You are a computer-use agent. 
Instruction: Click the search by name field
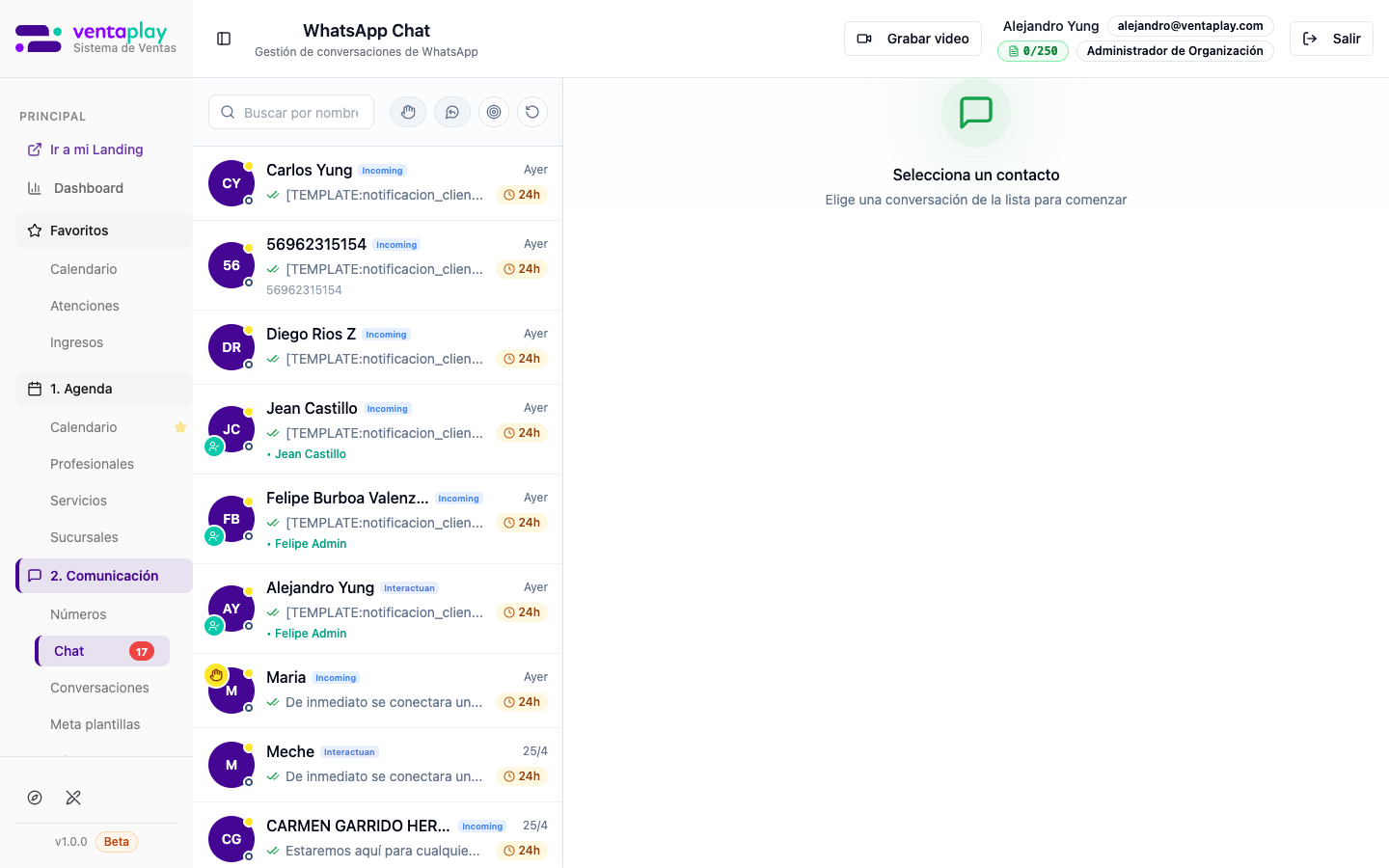pyautogui.click(x=299, y=112)
